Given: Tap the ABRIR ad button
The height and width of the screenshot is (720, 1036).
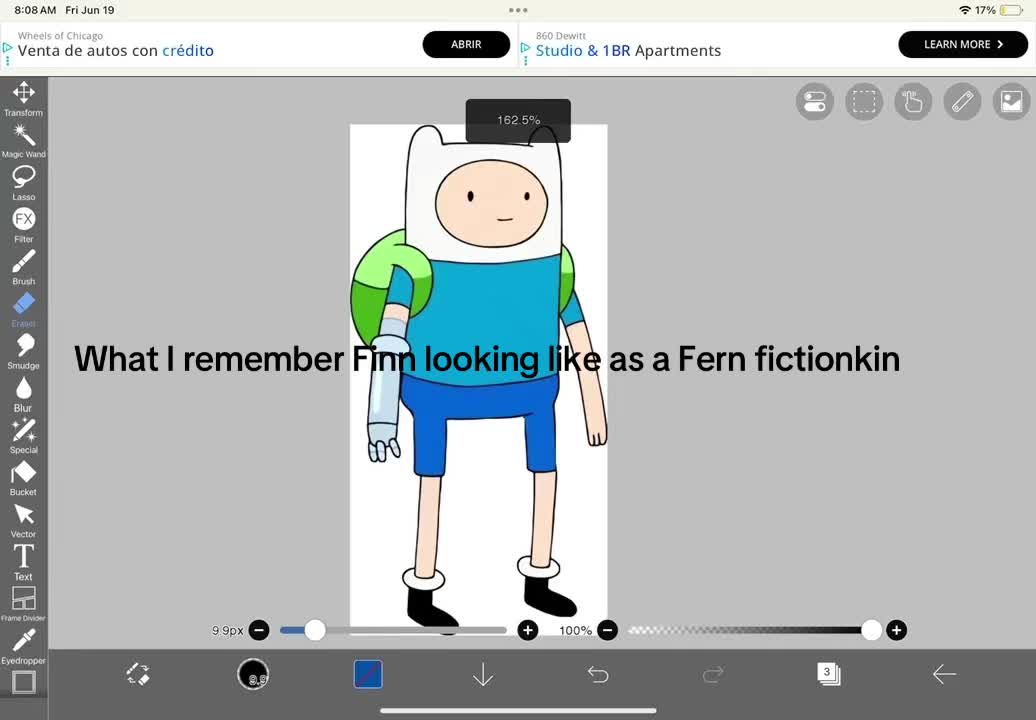Looking at the screenshot, I should pos(466,44).
